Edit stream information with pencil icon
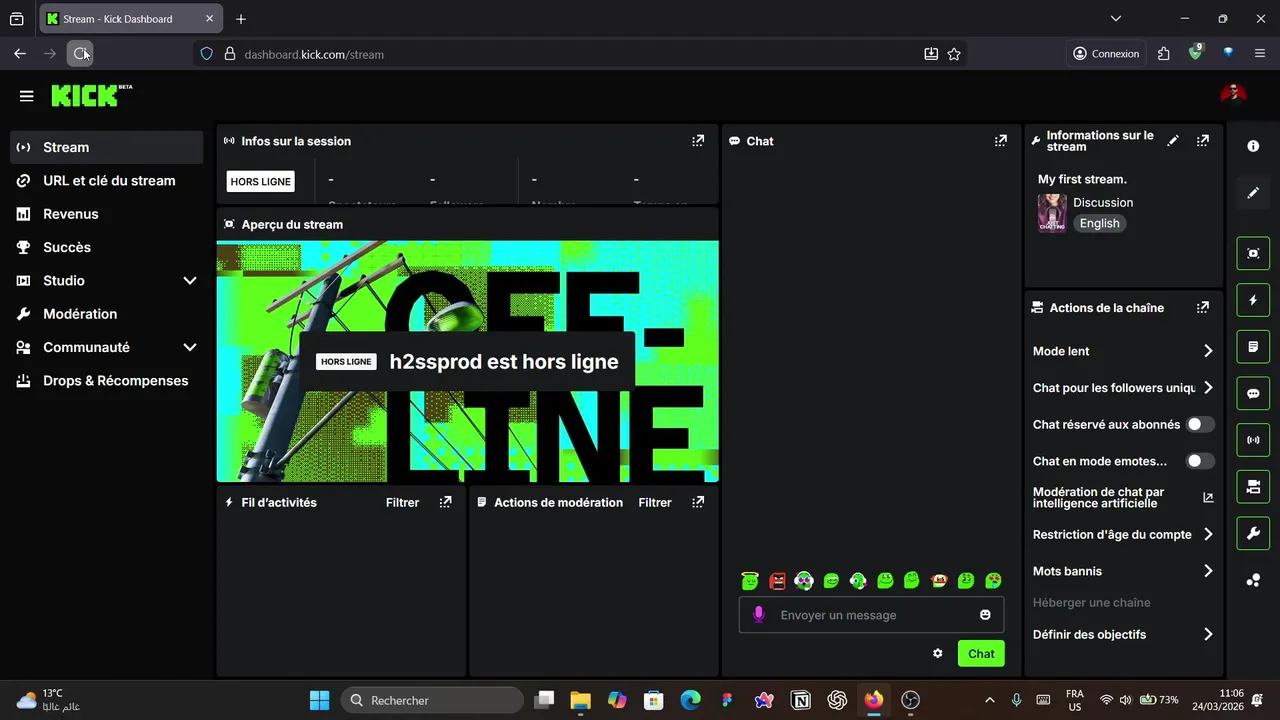The image size is (1280, 720). pyautogui.click(x=1173, y=141)
